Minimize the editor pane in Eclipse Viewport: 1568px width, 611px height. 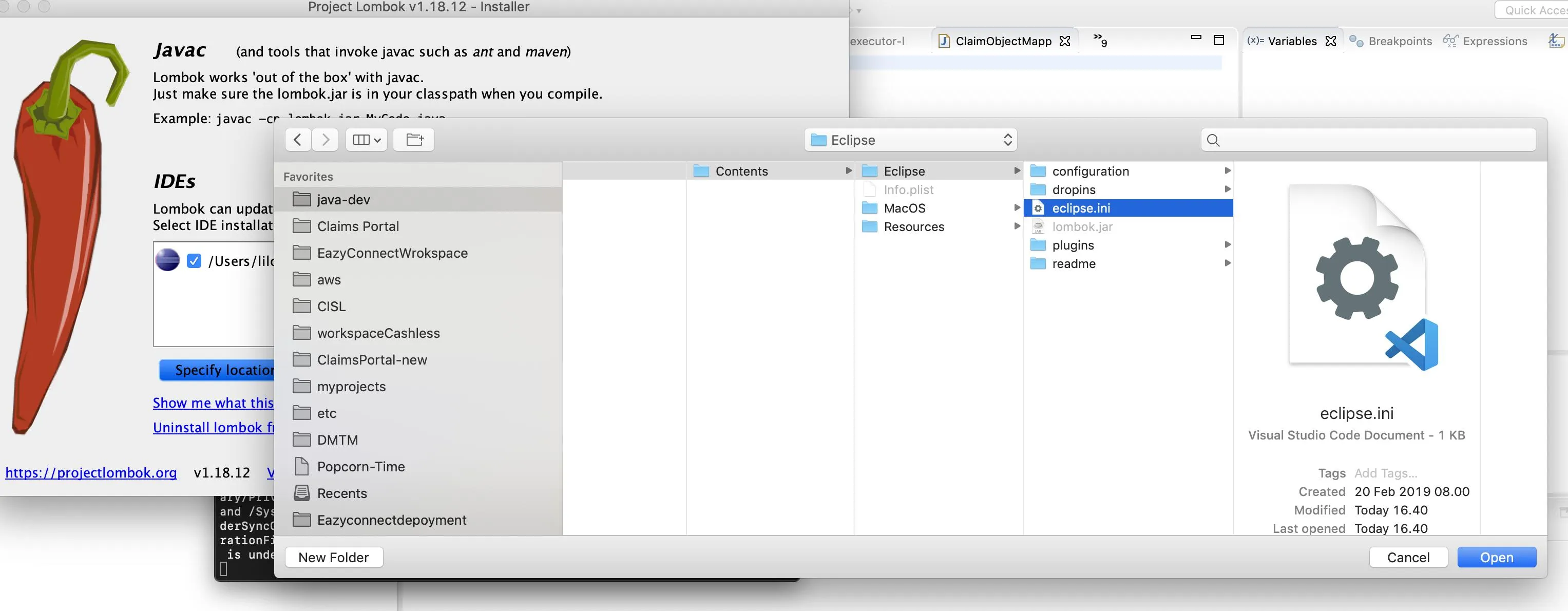[1196, 37]
